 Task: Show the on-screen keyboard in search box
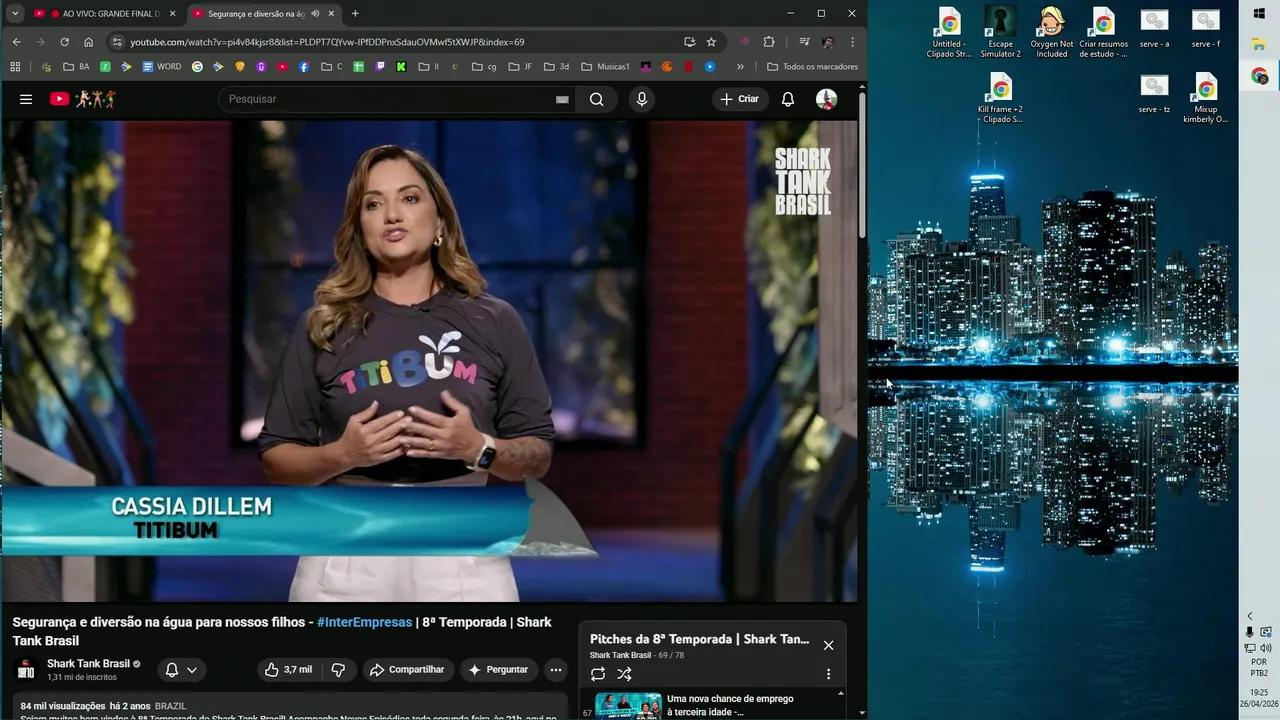[x=562, y=99]
